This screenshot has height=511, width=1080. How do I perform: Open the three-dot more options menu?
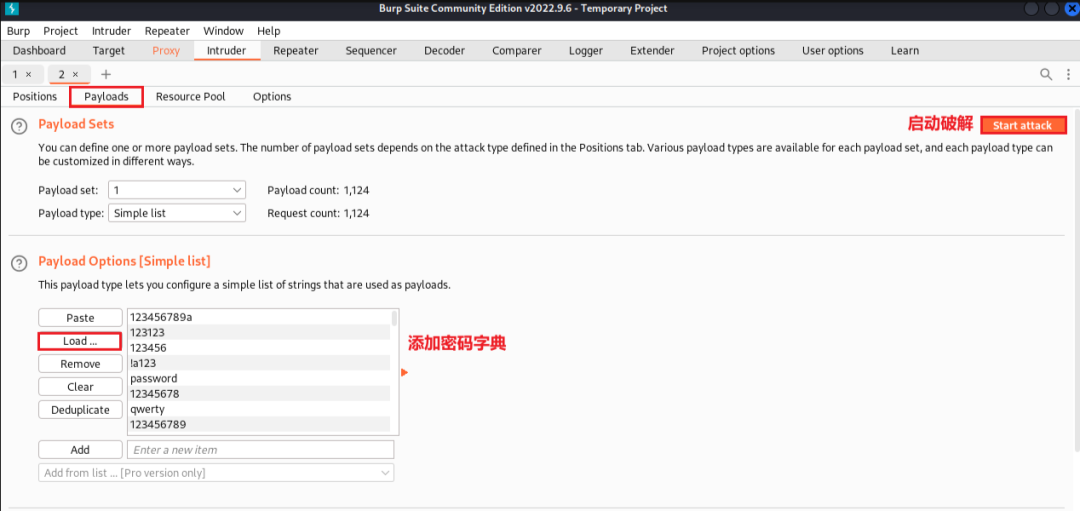point(1068,74)
